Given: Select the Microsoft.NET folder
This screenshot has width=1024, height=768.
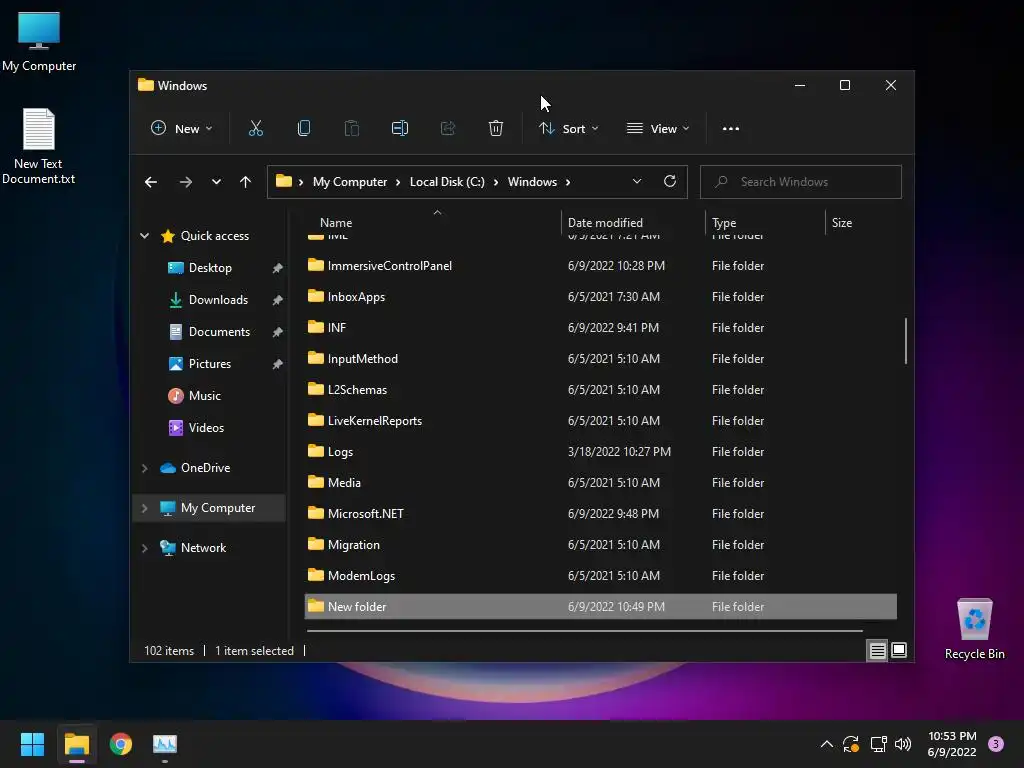Looking at the screenshot, I should click(601, 513).
